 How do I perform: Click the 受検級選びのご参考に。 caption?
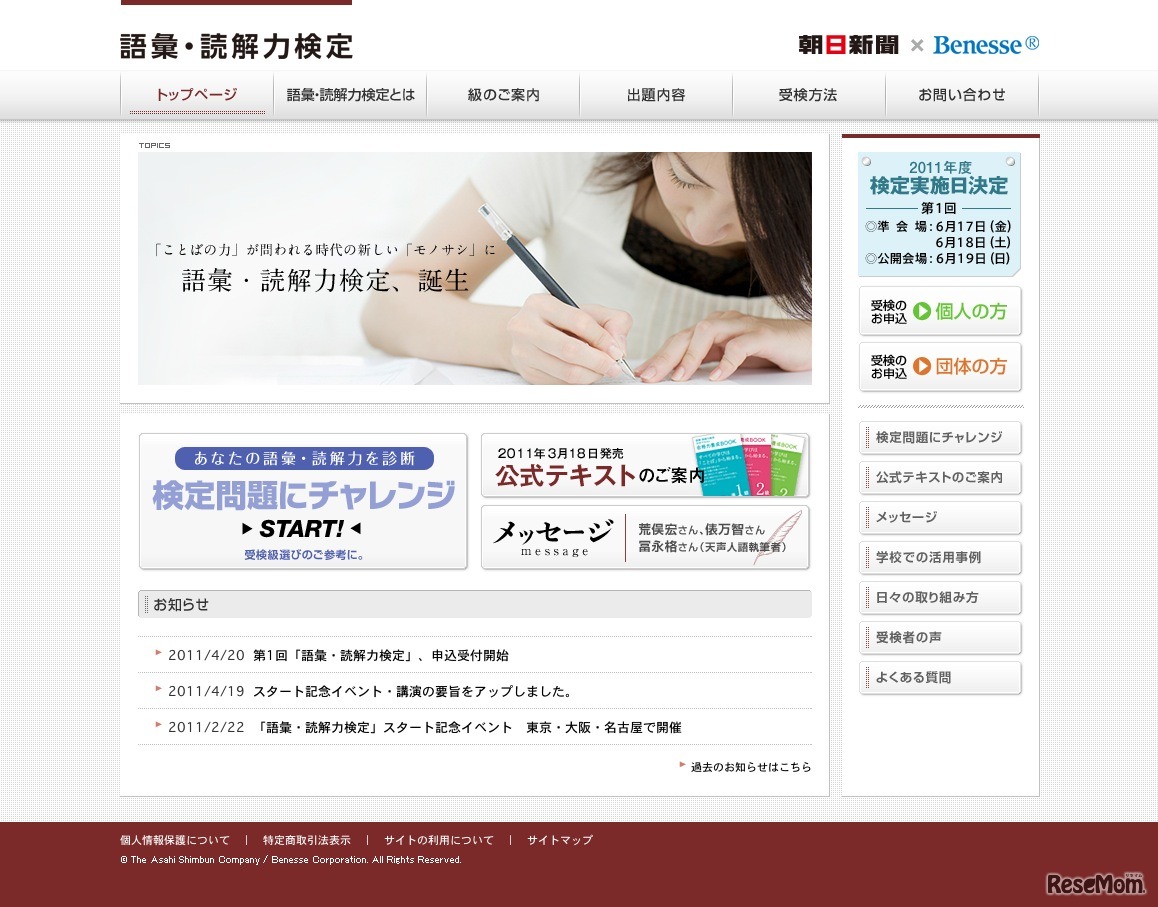click(x=304, y=555)
